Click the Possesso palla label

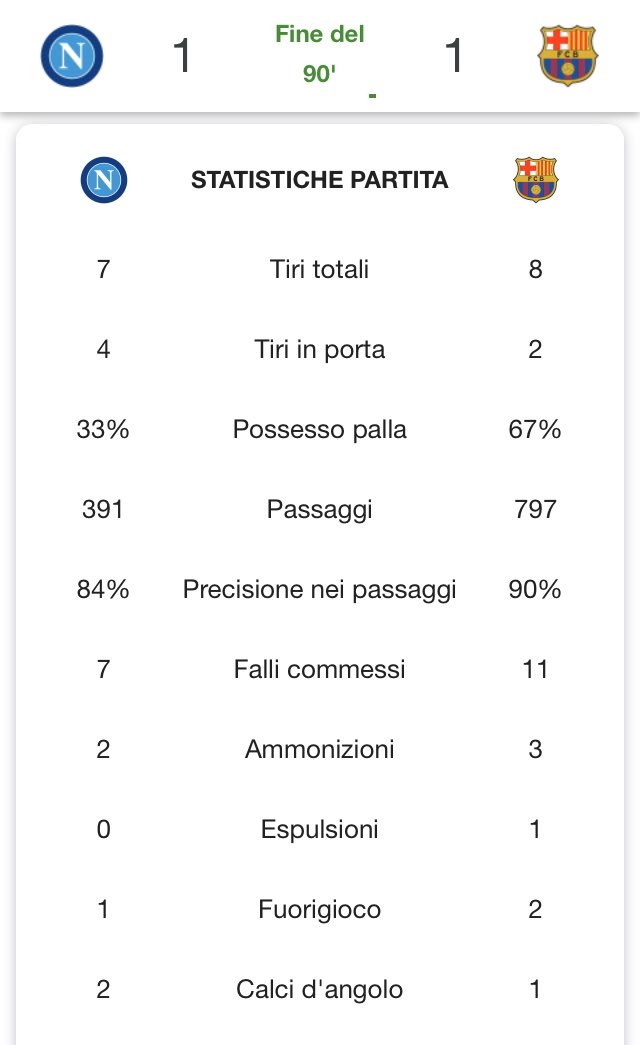(x=320, y=429)
